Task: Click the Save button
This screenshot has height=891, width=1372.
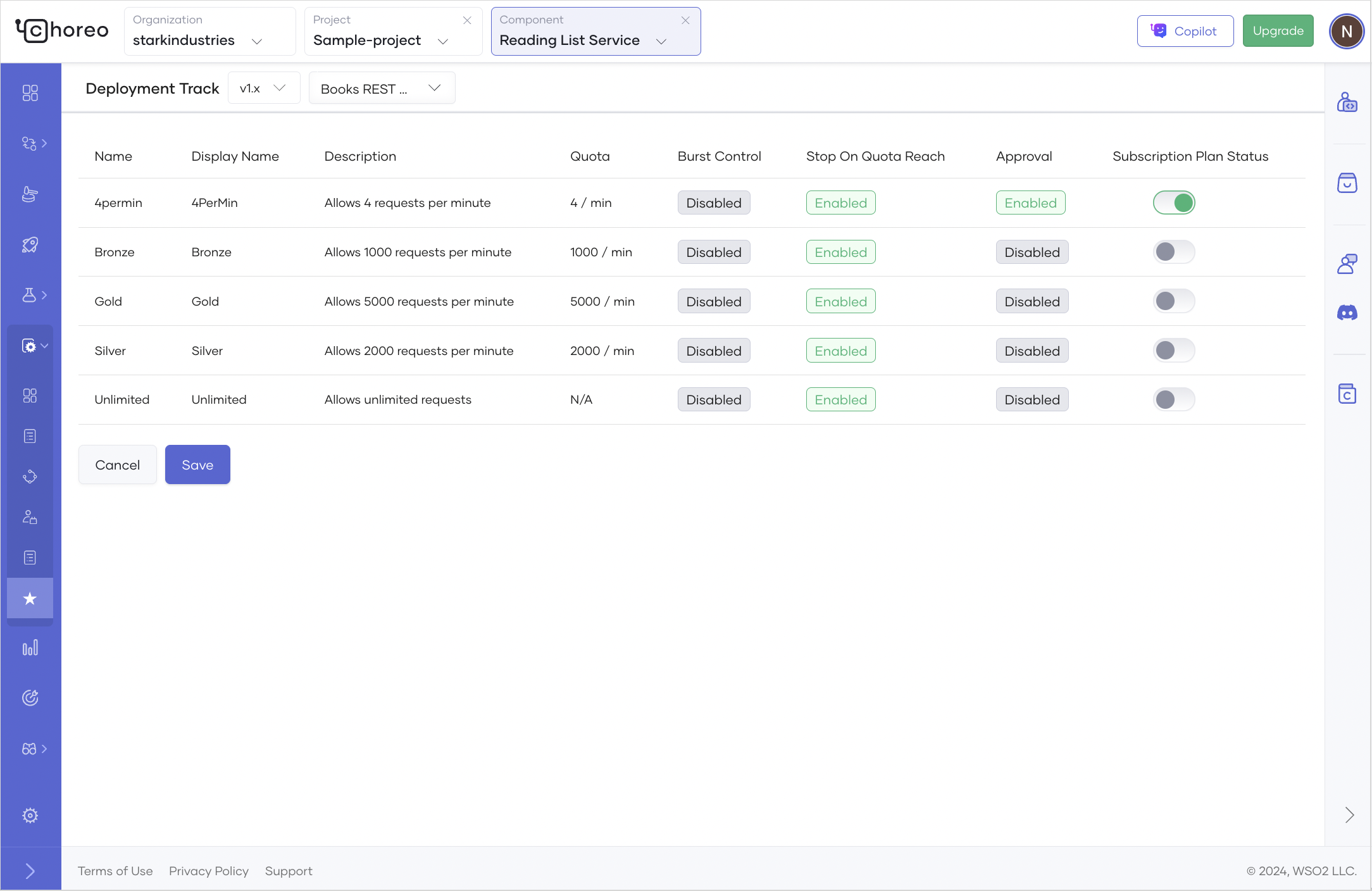Action: (197, 464)
